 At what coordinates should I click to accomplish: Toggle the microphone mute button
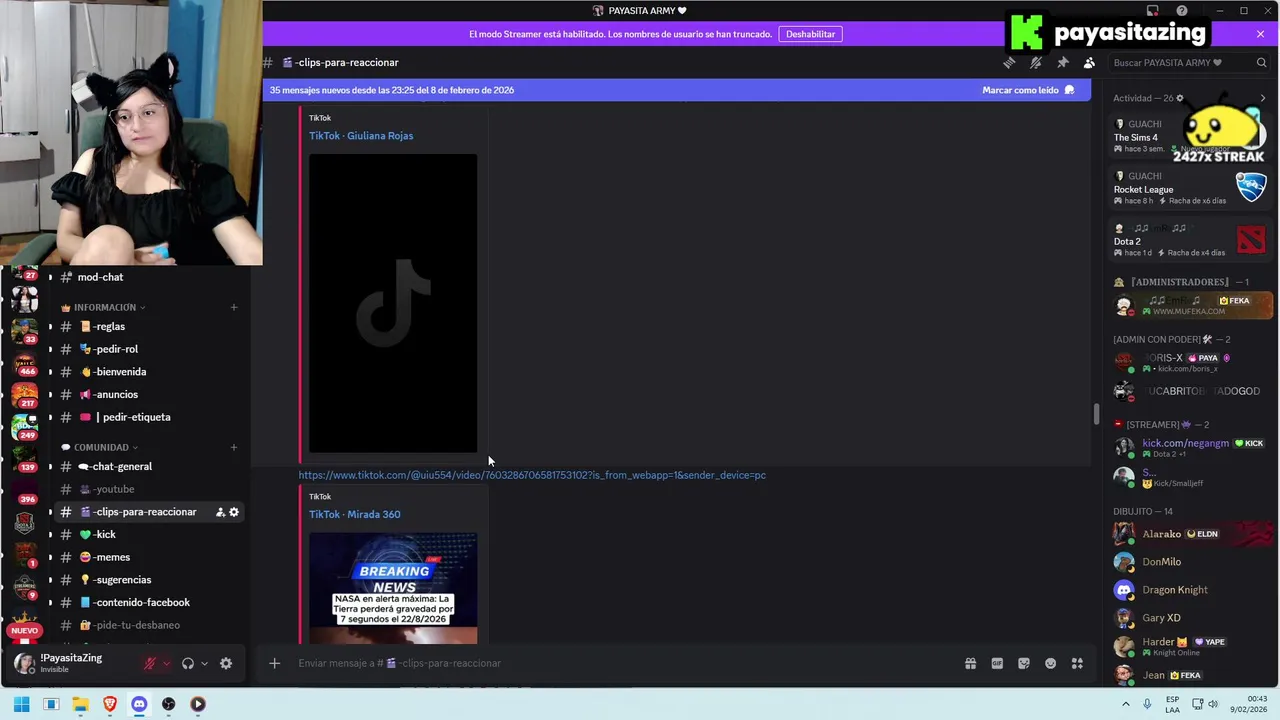(x=150, y=663)
